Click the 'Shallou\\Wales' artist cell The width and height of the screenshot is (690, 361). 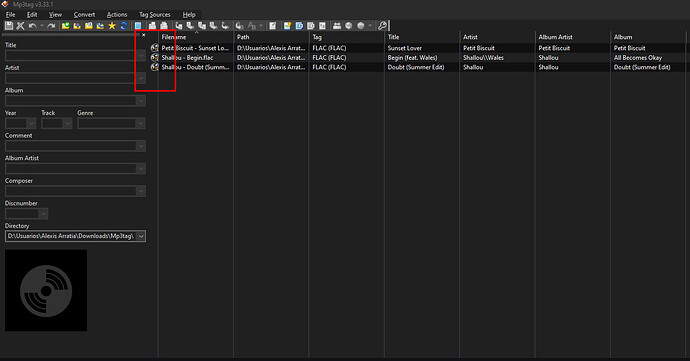tap(483, 58)
